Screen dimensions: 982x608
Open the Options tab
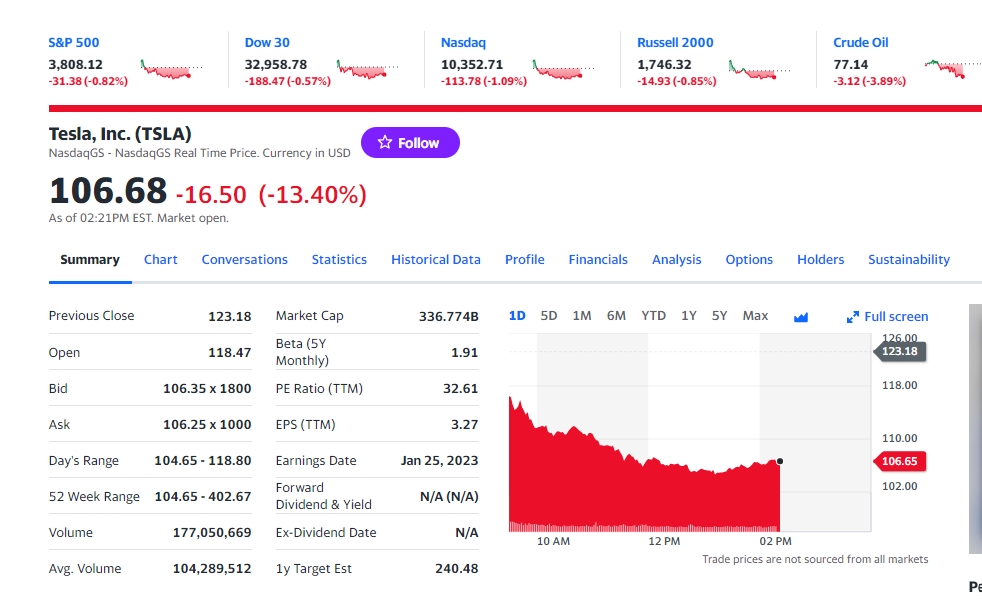coord(749,260)
